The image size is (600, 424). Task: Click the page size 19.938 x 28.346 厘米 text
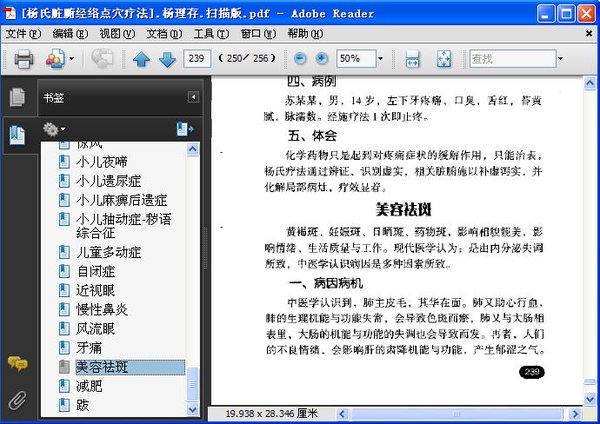[x=271, y=414]
